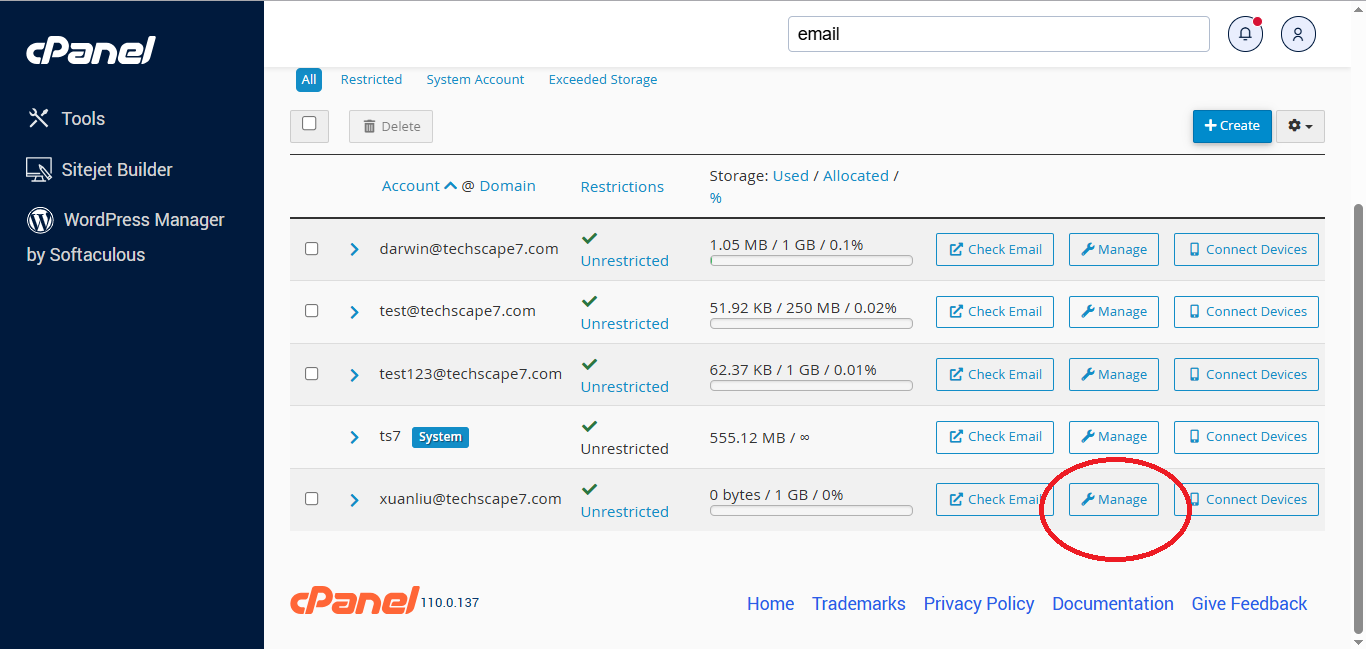1366x651 pixels.
Task: Sort by Domain column
Action: coord(507,185)
